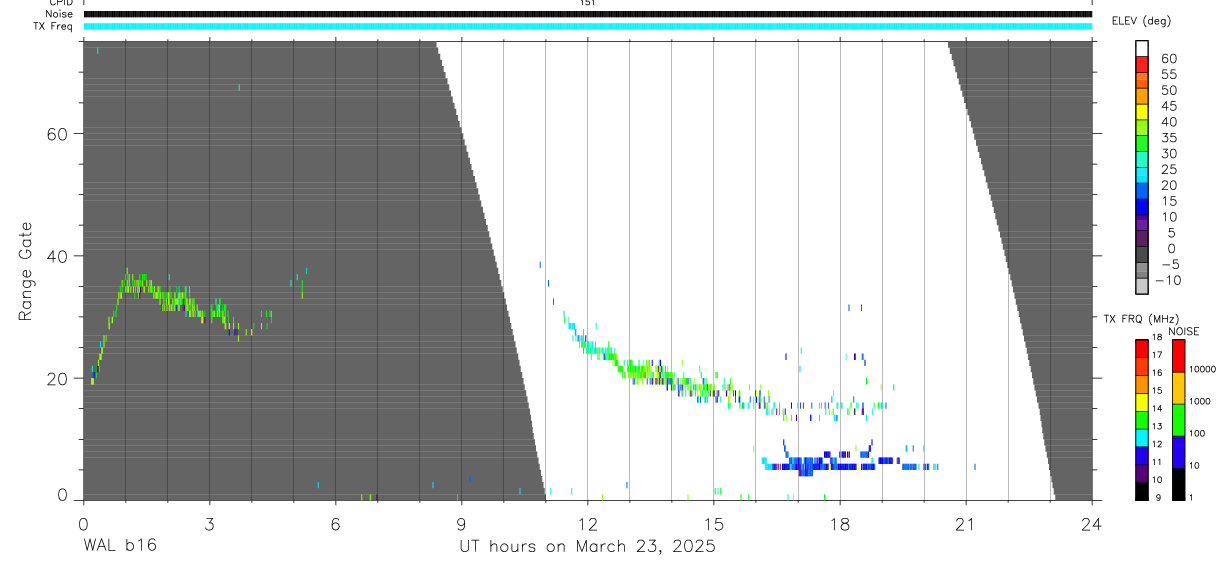This screenshot has width=1228, height=567.
Task: Click the blue ELEV color bar cell beside 15
Action: [1142, 207]
